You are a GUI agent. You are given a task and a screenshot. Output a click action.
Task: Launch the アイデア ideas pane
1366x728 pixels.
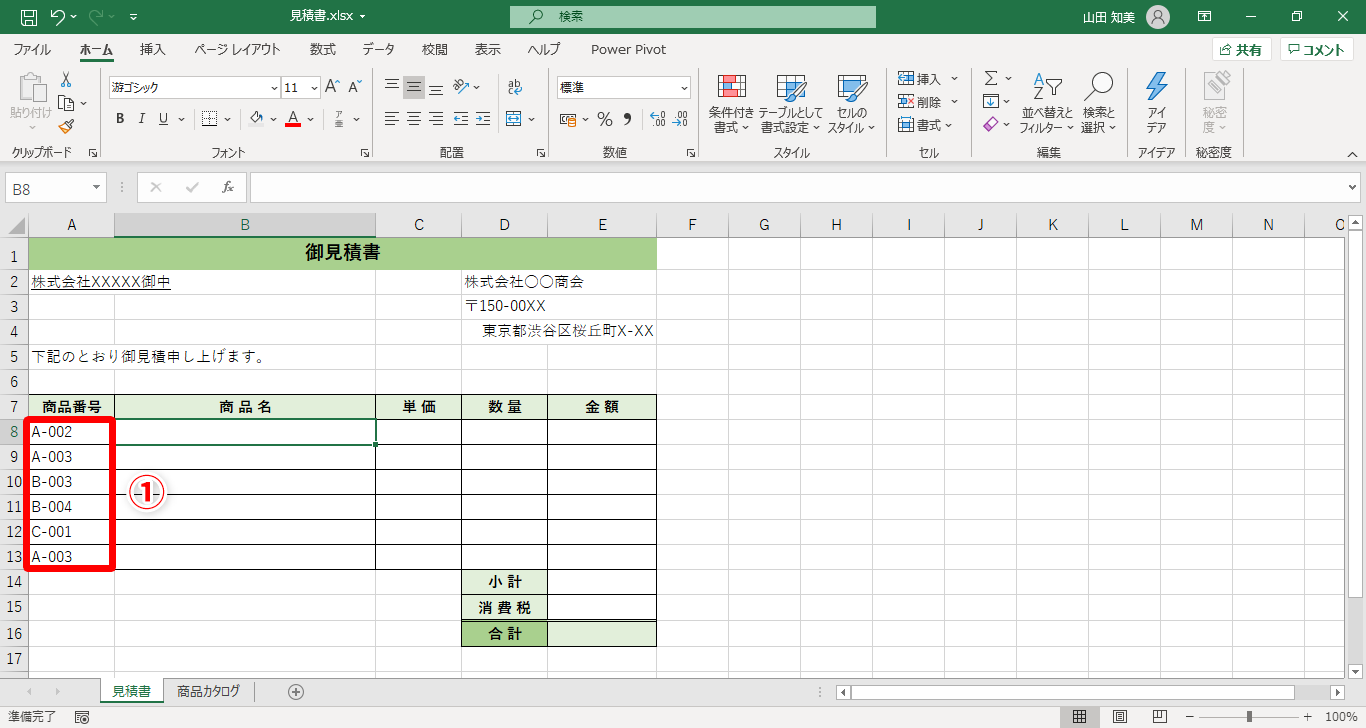click(1156, 102)
